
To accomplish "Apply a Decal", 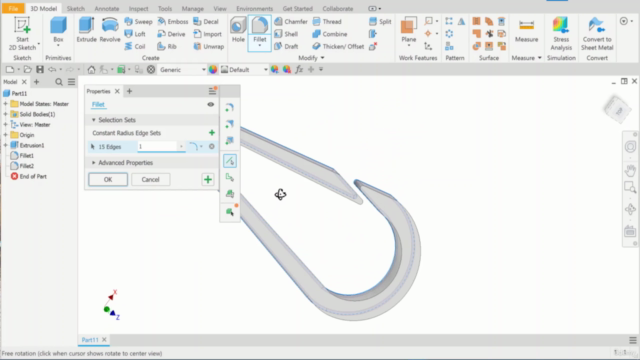I will 206,22.
